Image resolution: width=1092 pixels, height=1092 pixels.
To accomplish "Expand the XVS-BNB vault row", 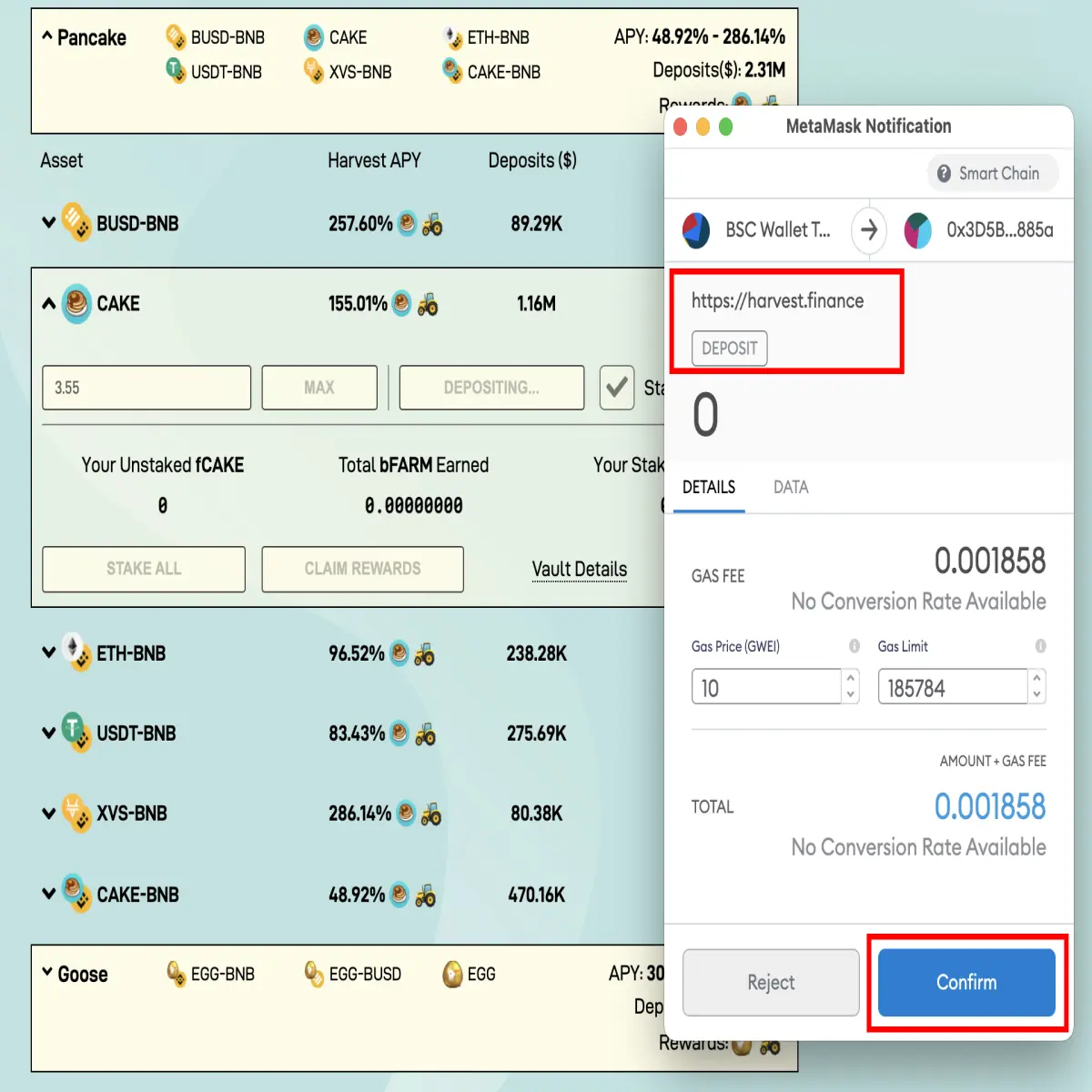I will 49,813.
